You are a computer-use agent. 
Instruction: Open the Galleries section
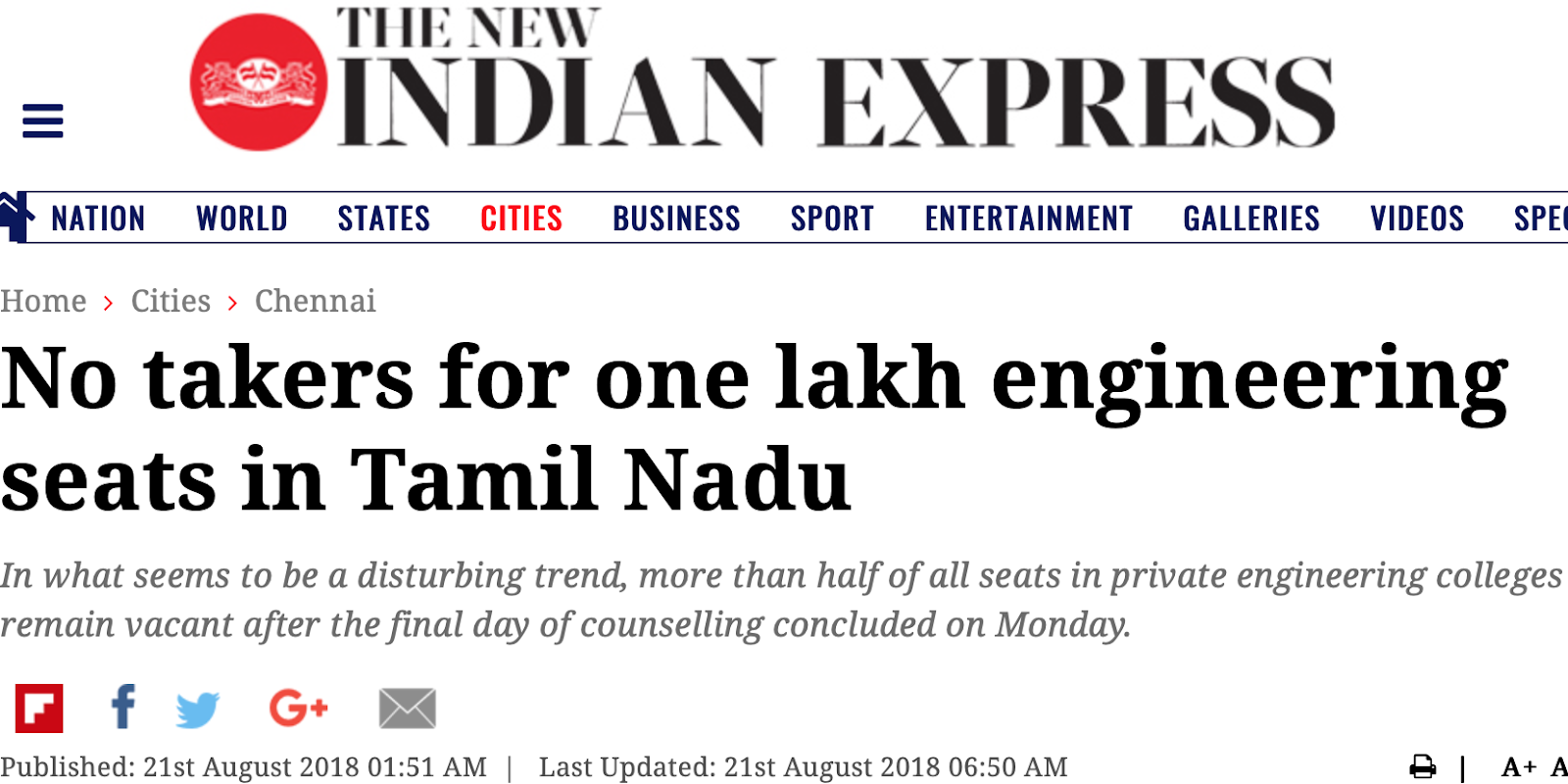[1250, 219]
